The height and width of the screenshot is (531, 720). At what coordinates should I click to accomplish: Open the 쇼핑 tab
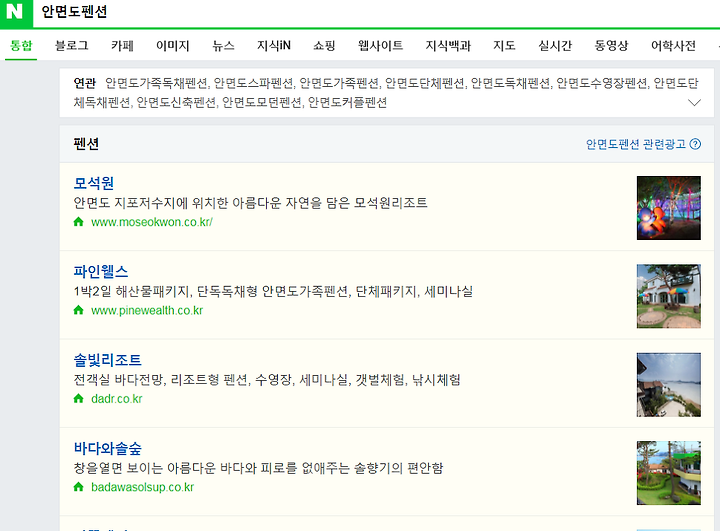tap(324, 45)
